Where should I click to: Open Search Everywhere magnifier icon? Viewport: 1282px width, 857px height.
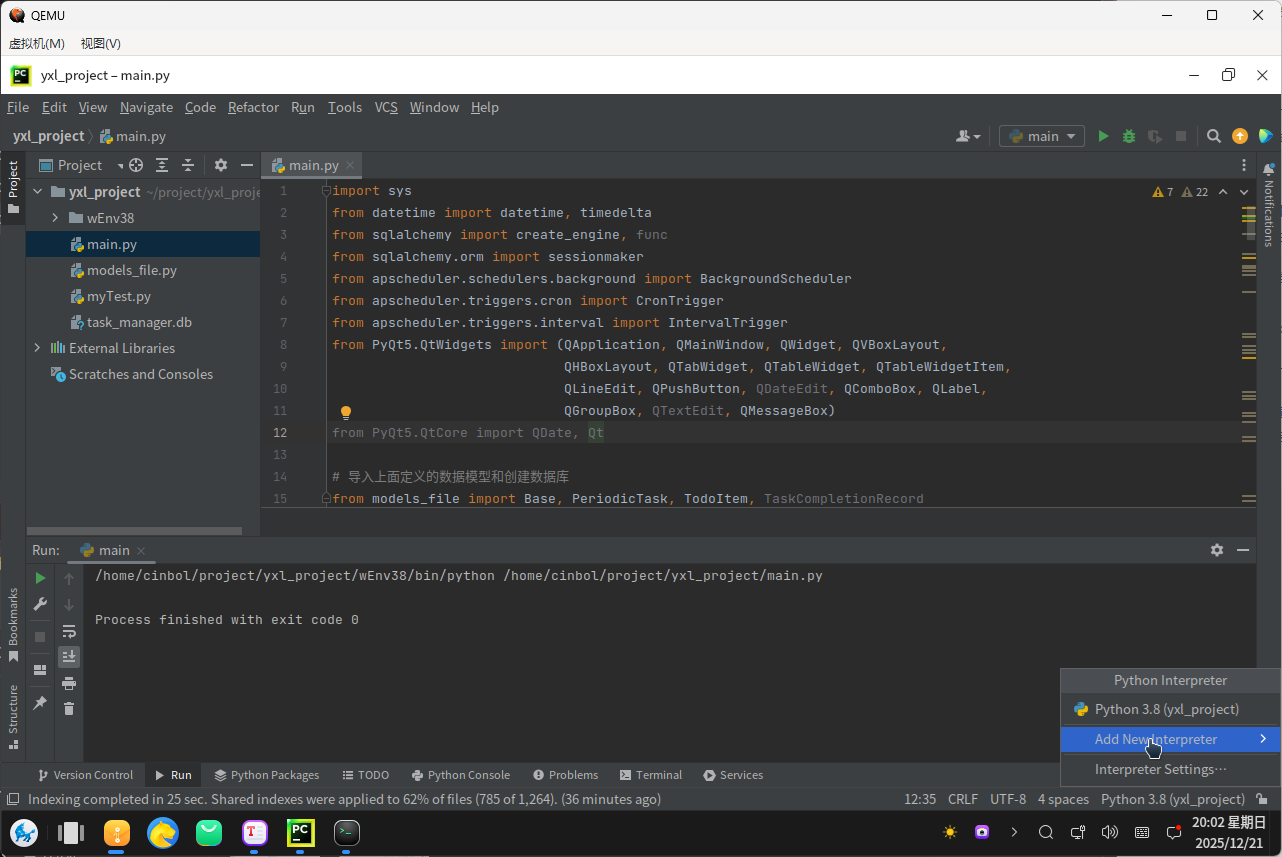pos(1213,136)
